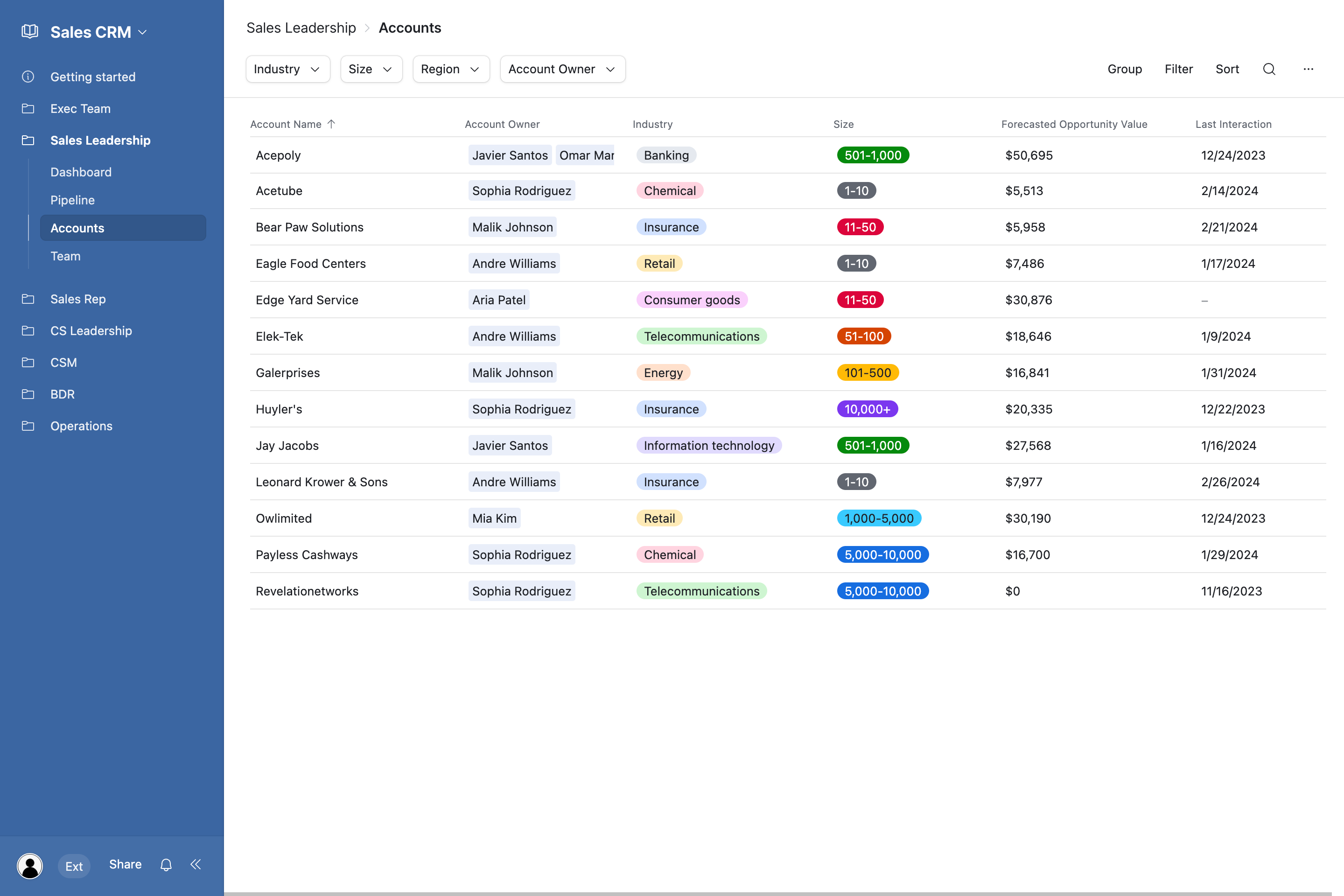Collapse the sidebar with the double-chevron icon

click(196, 865)
